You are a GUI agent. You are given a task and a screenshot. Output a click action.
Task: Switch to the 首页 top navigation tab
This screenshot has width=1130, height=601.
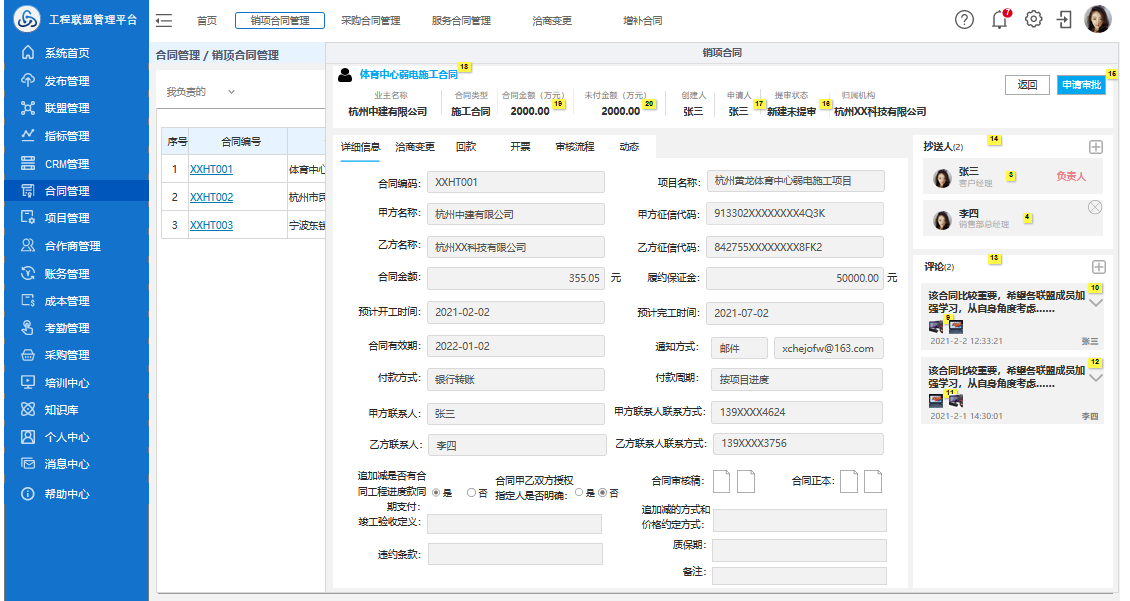(207, 20)
